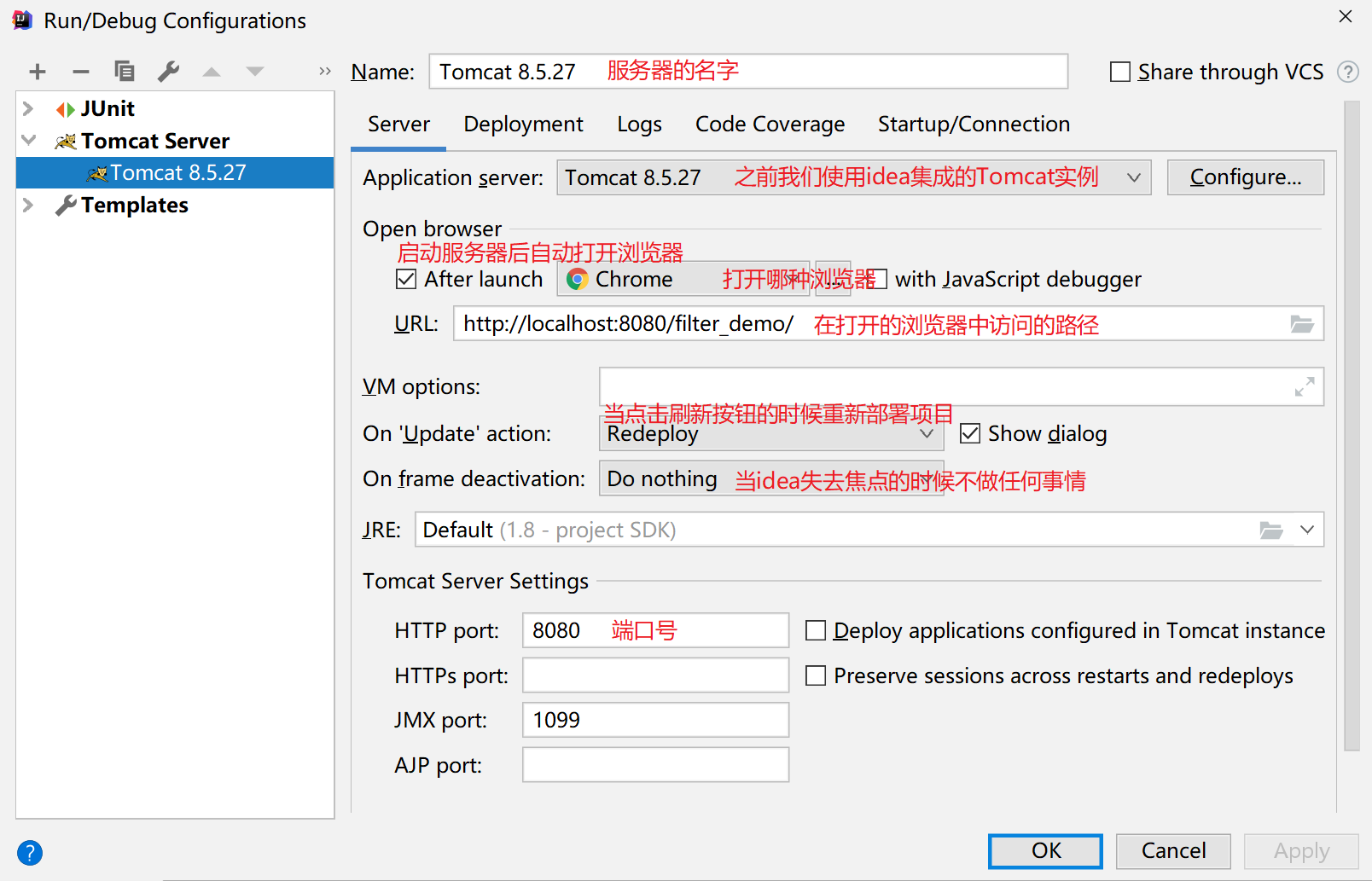Click the HTTPs port field
1372x881 pixels.
(655, 675)
